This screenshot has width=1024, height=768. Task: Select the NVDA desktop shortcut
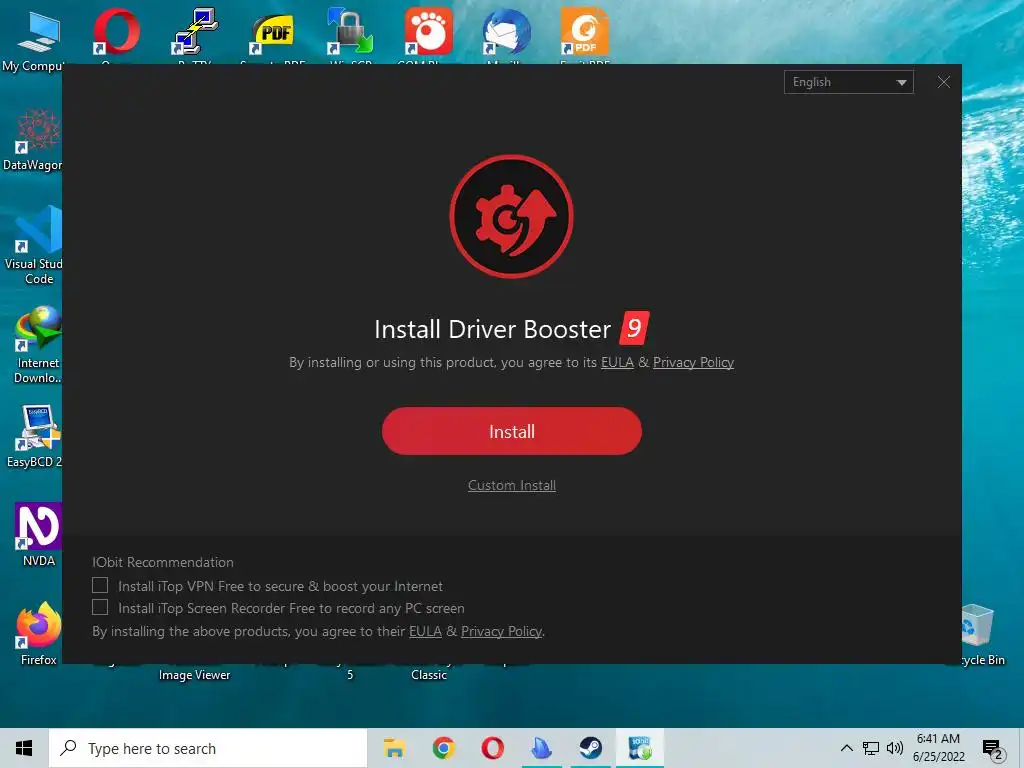pos(38,534)
